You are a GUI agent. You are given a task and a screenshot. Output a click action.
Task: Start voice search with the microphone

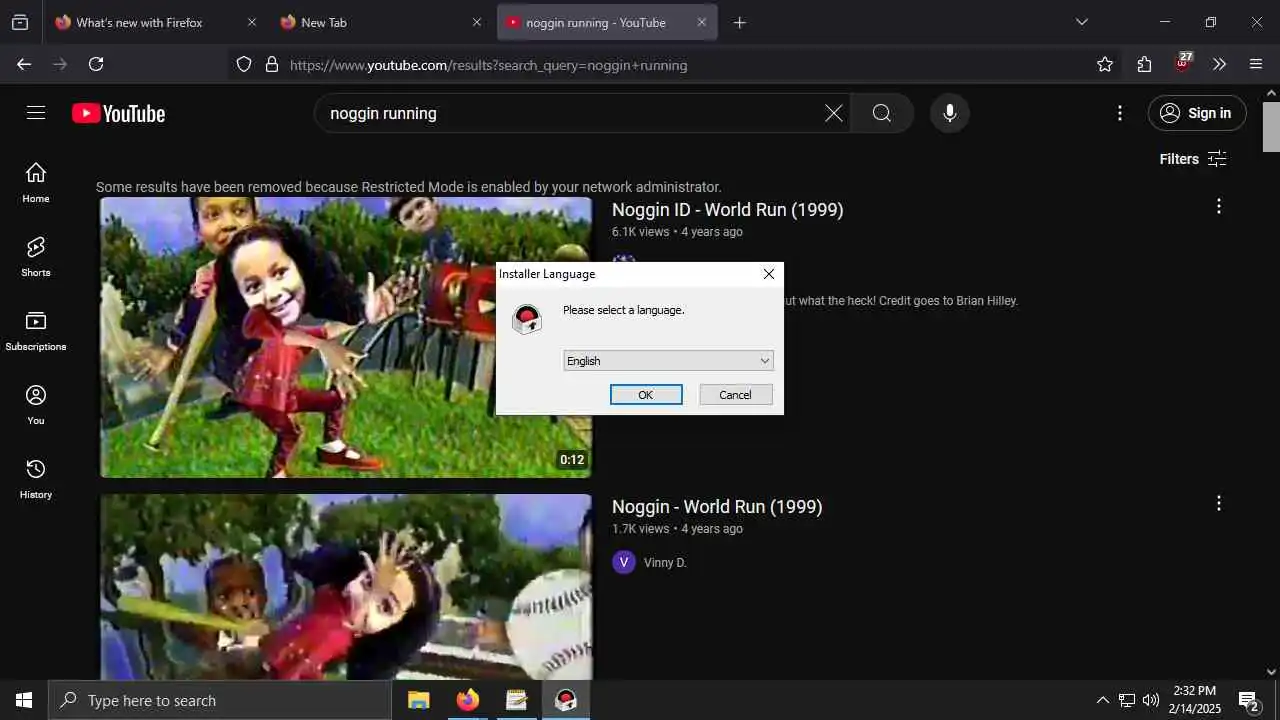click(949, 113)
